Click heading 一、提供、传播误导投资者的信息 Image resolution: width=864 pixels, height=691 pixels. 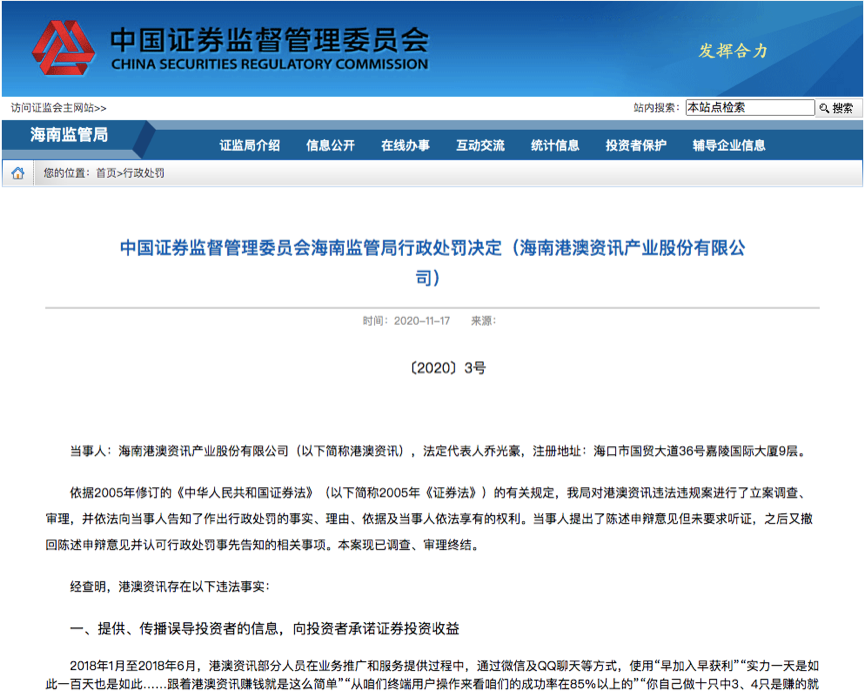click(264, 629)
